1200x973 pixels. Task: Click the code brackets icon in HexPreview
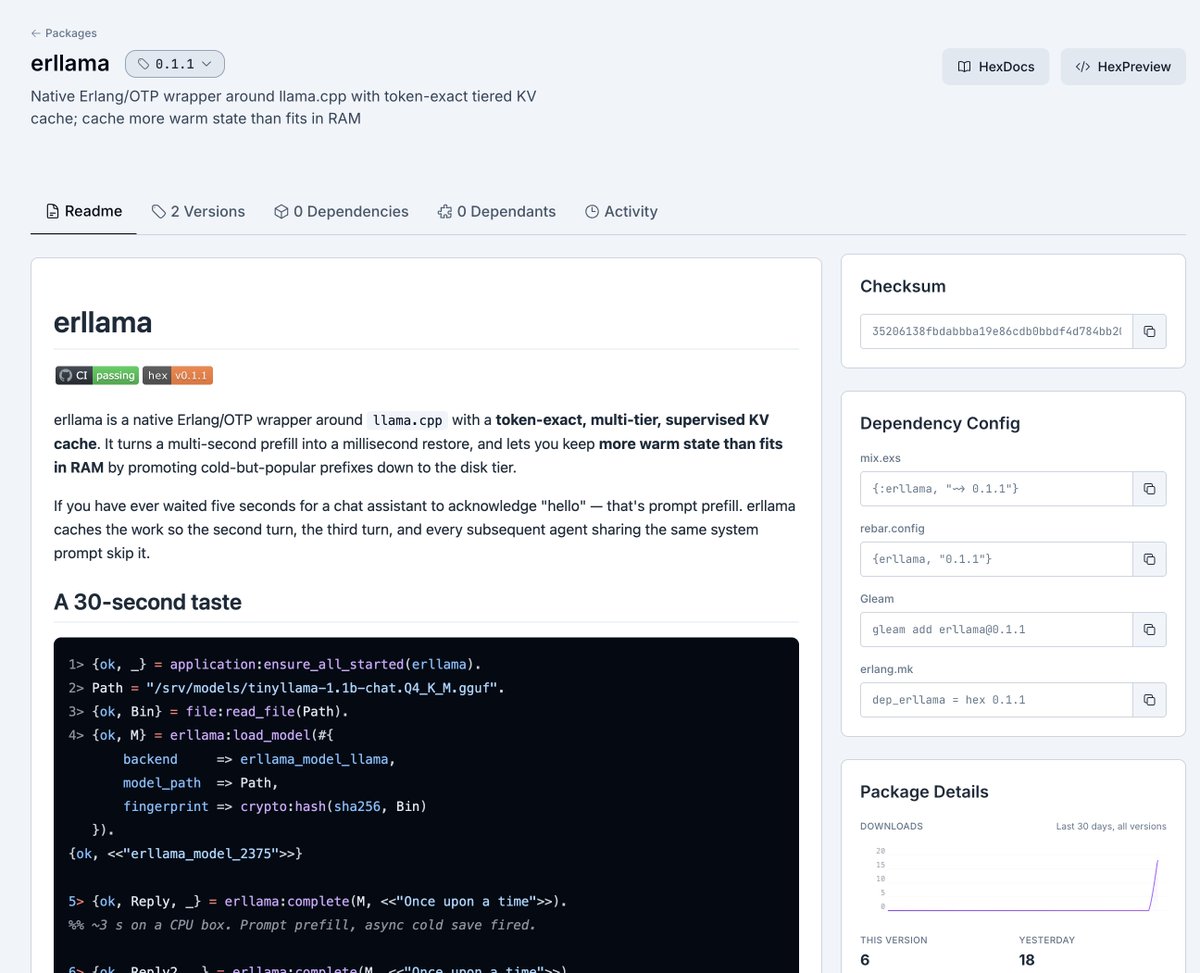point(1082,67)
